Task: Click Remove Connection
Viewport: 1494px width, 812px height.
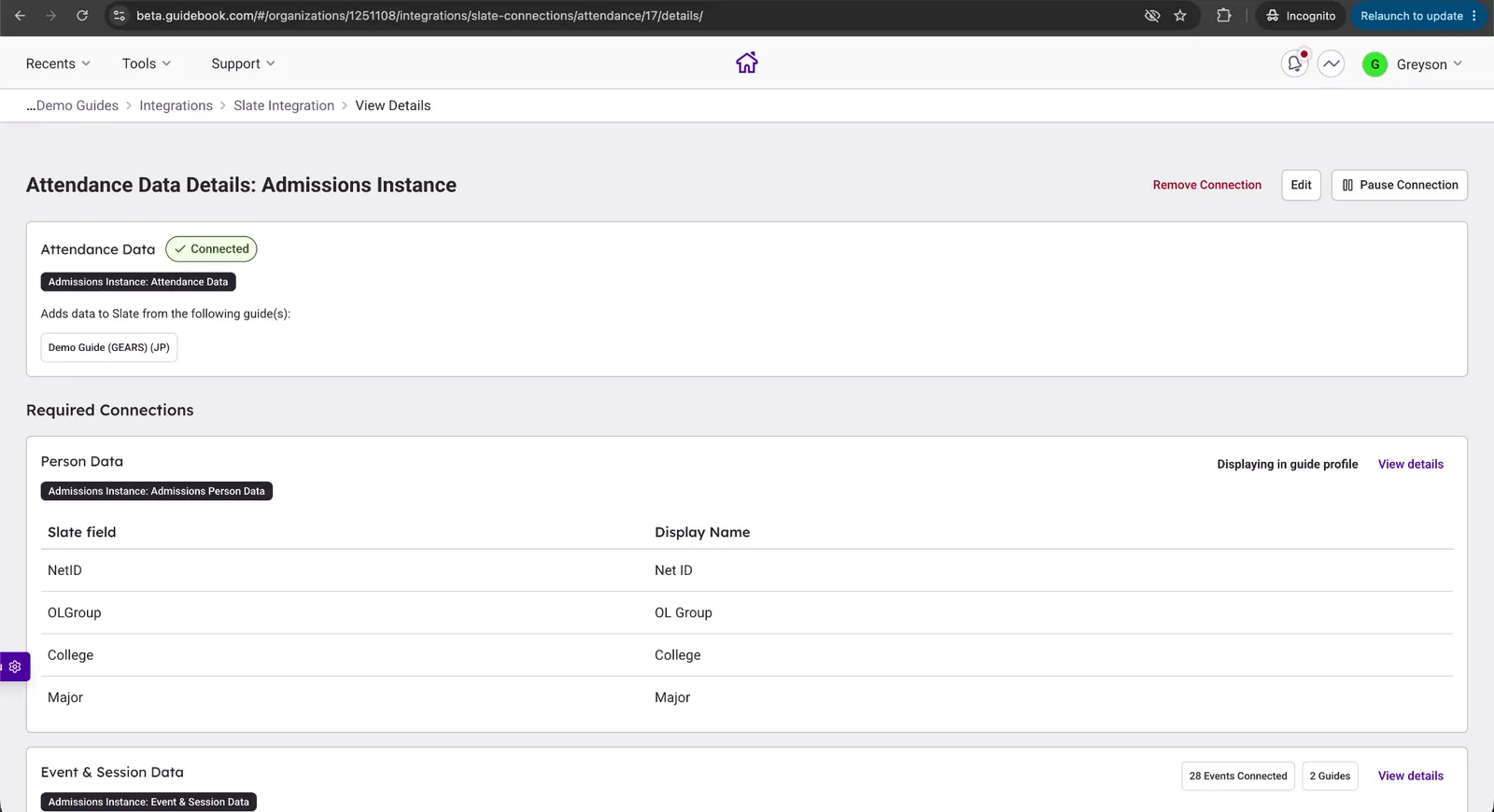Action: [1206, 185]
